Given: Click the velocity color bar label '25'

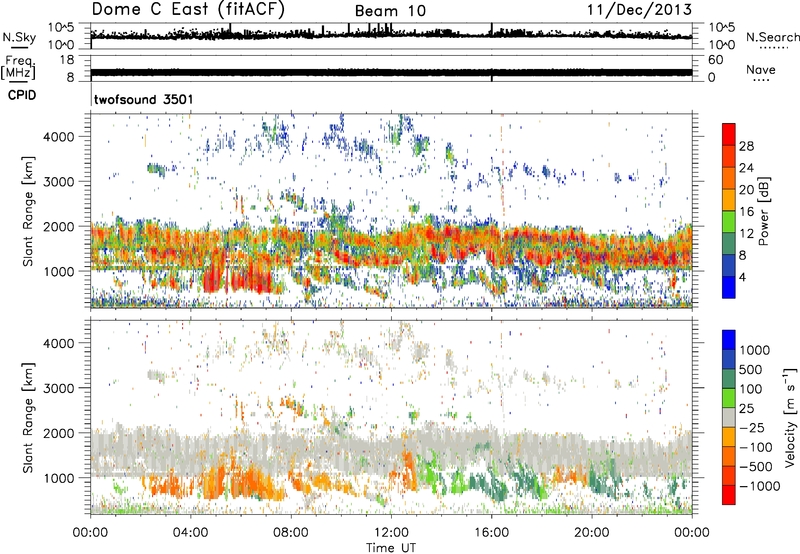Looking at the screenshot, I should click(746, 409).
